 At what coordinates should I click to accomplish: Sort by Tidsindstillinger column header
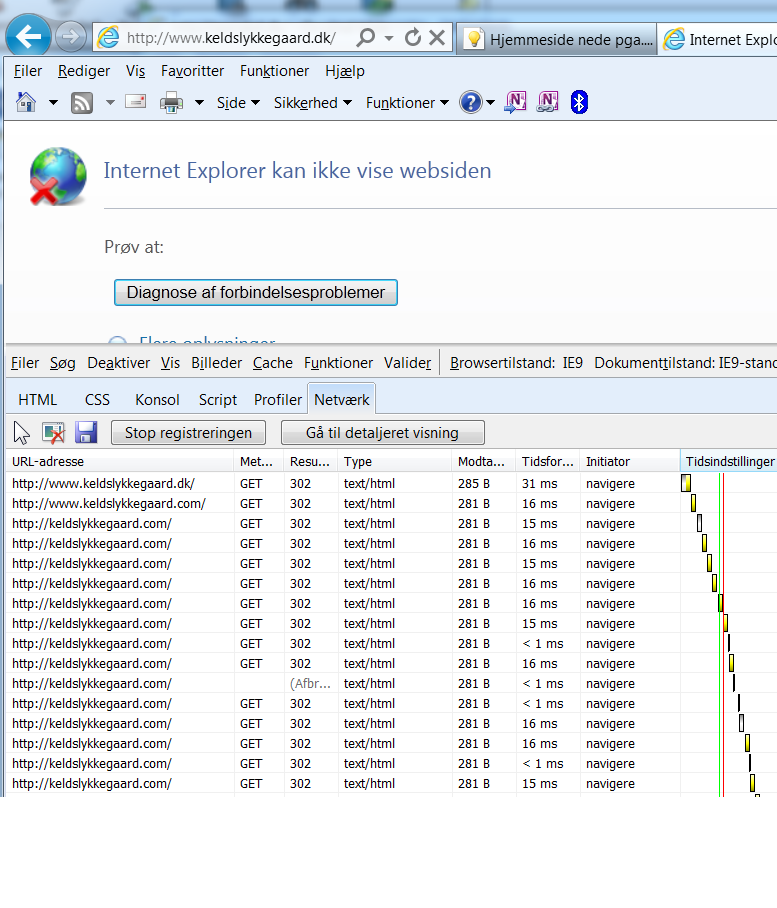tap(728, 462)
